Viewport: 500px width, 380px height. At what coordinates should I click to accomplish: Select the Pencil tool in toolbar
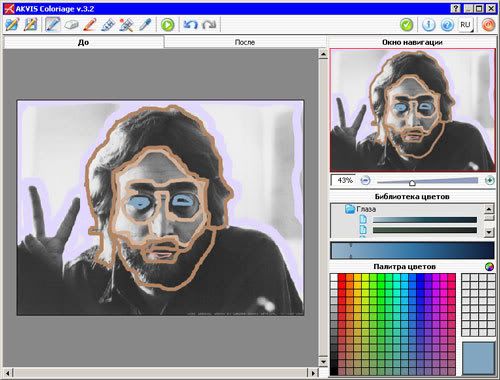pos(53,24)
